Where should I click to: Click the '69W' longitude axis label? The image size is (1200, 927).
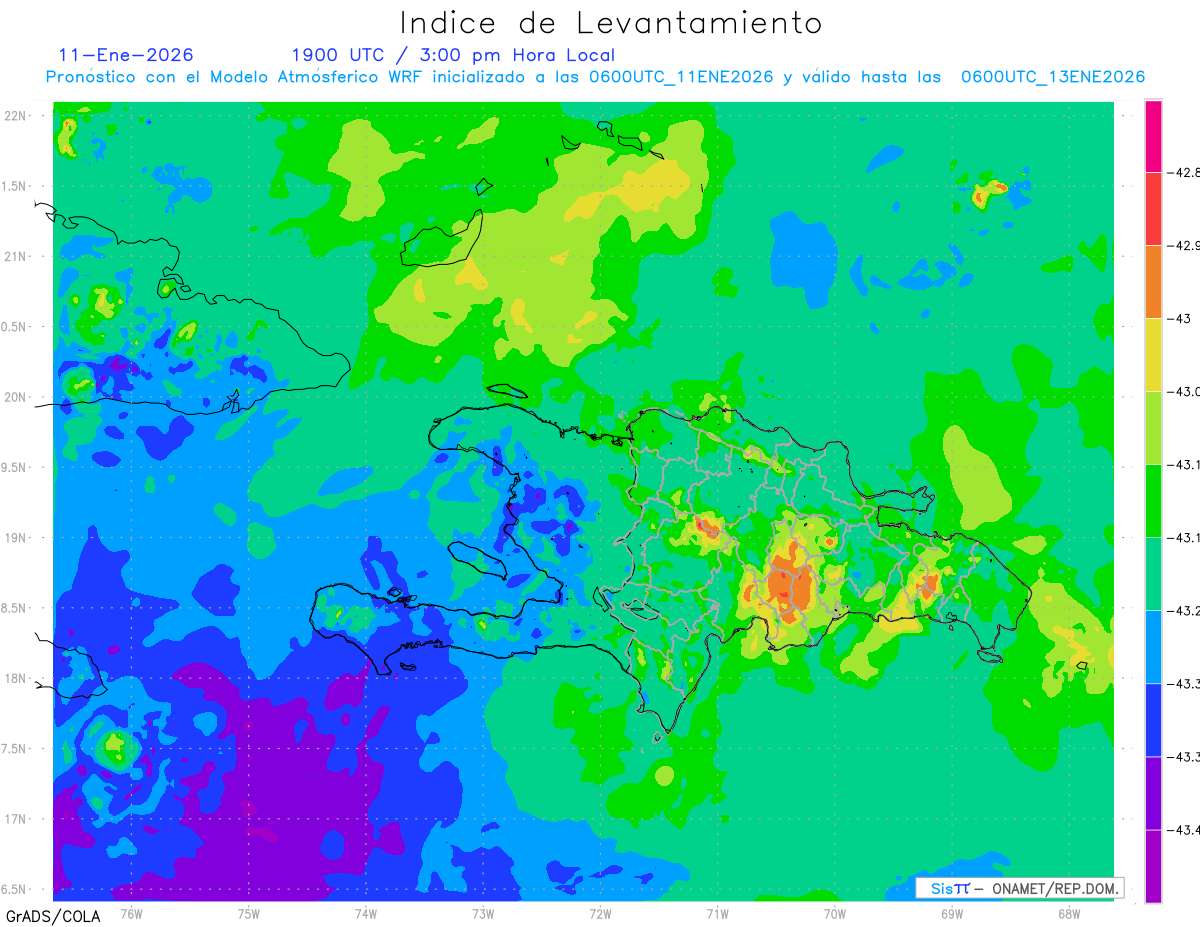tap(952, 913)
